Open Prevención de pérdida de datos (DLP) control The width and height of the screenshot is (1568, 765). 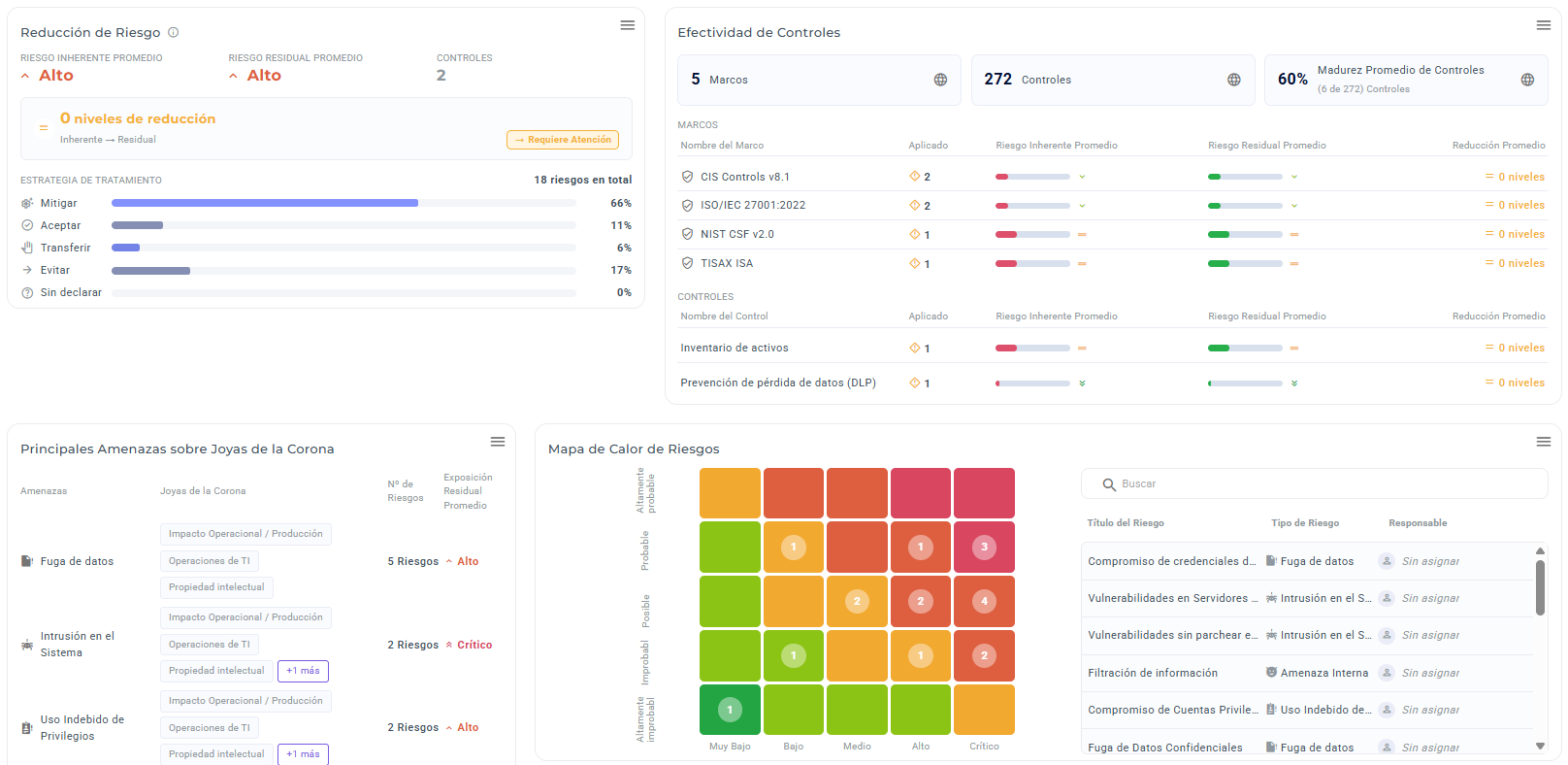pyautogui.click(x=1112, y=382)
